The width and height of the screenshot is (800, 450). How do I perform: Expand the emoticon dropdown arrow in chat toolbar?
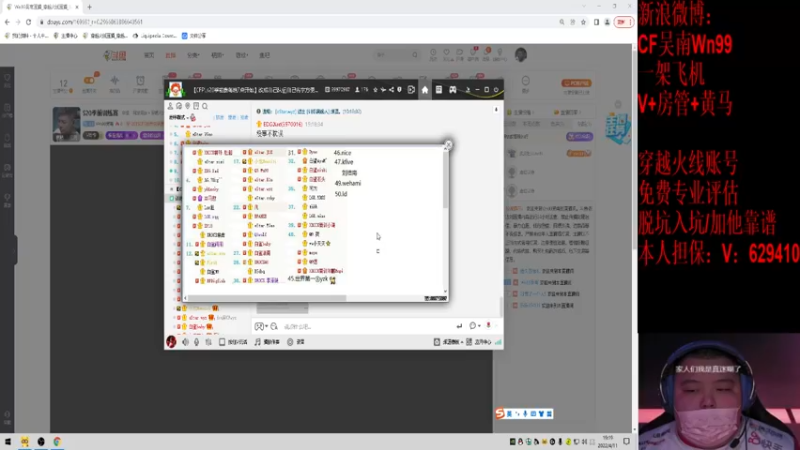pyautogui.click(x=266, y=327)
